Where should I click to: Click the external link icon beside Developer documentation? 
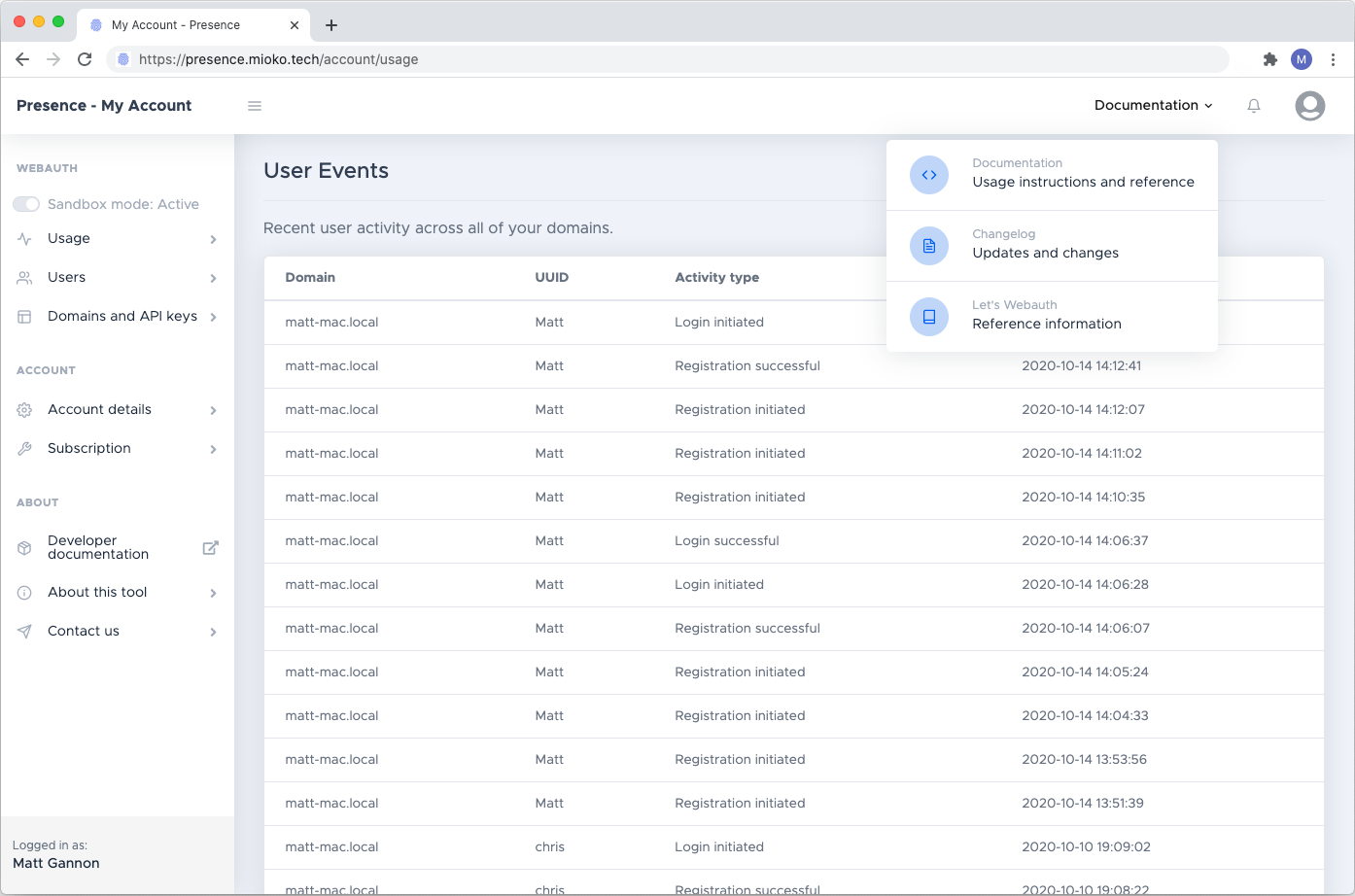coord(210,548)
